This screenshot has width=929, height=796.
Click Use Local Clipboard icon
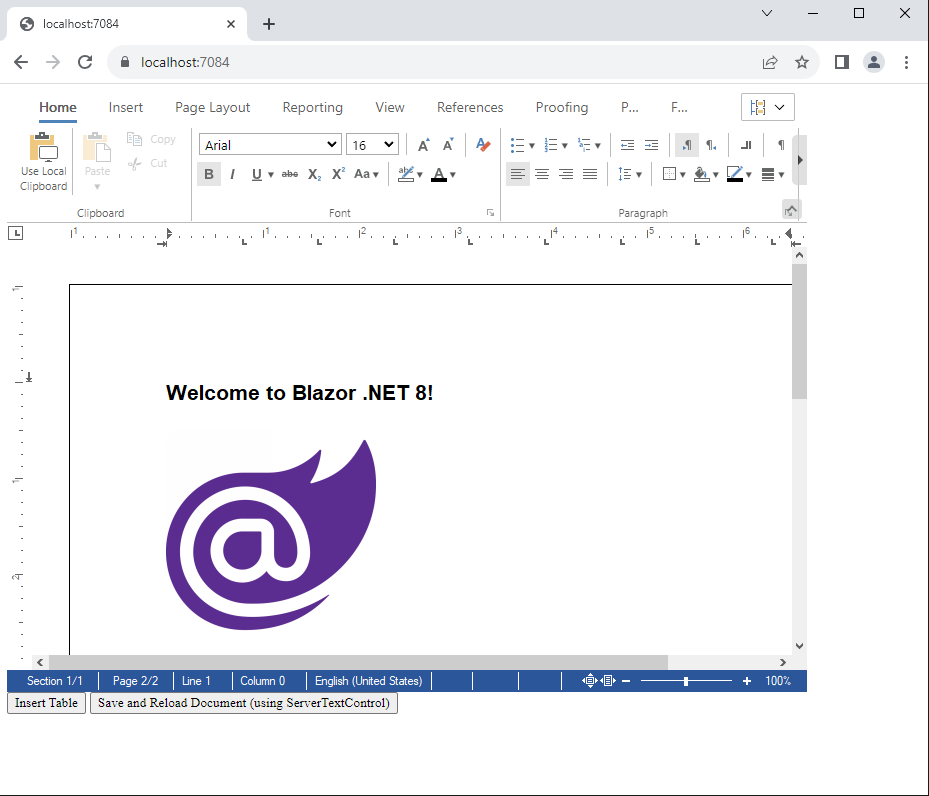(43, 147)
